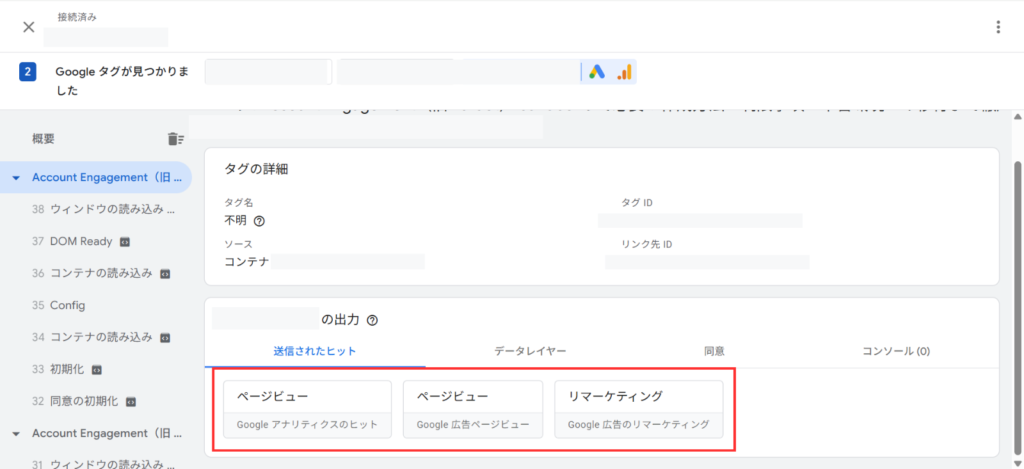Click code icon beside 33 初期化
The image size is (1024, 469).
pyautogui.click(x=96, y=370)
